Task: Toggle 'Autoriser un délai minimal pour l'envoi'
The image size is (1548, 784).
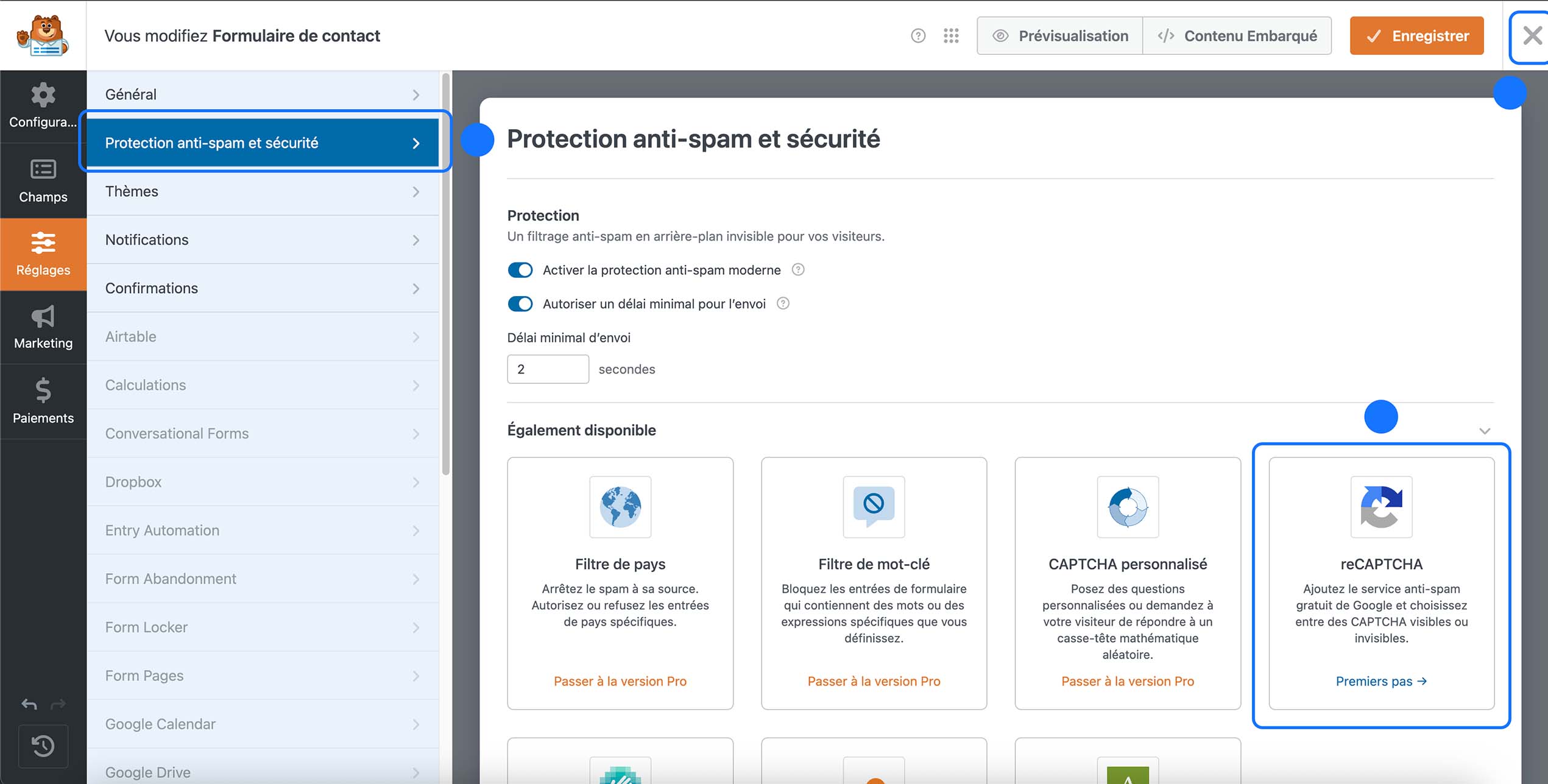Action: 520,303
